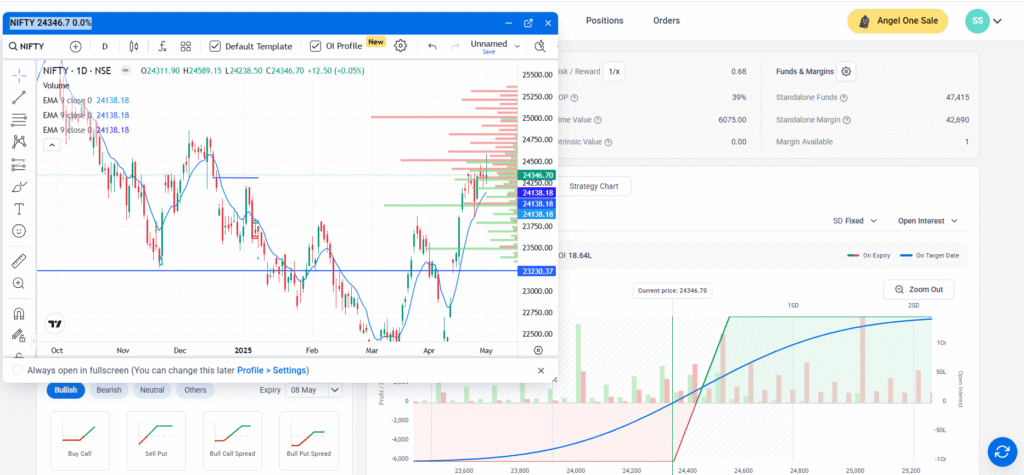Click the Angel One Sale button
Screen dimensions: 1024x475
[x=897, y=21]
